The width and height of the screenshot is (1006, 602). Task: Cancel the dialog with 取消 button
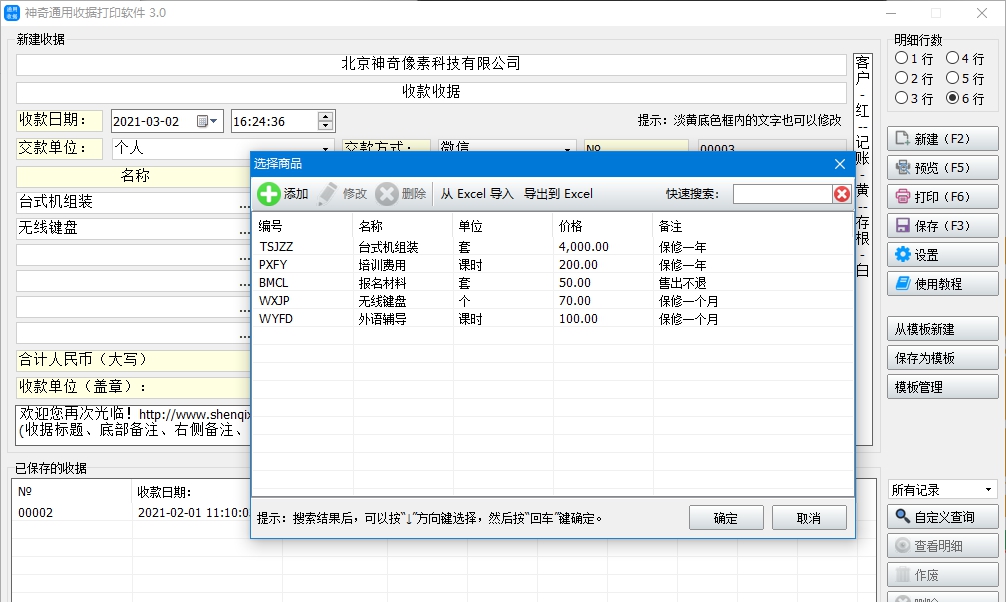pos(809,518)
